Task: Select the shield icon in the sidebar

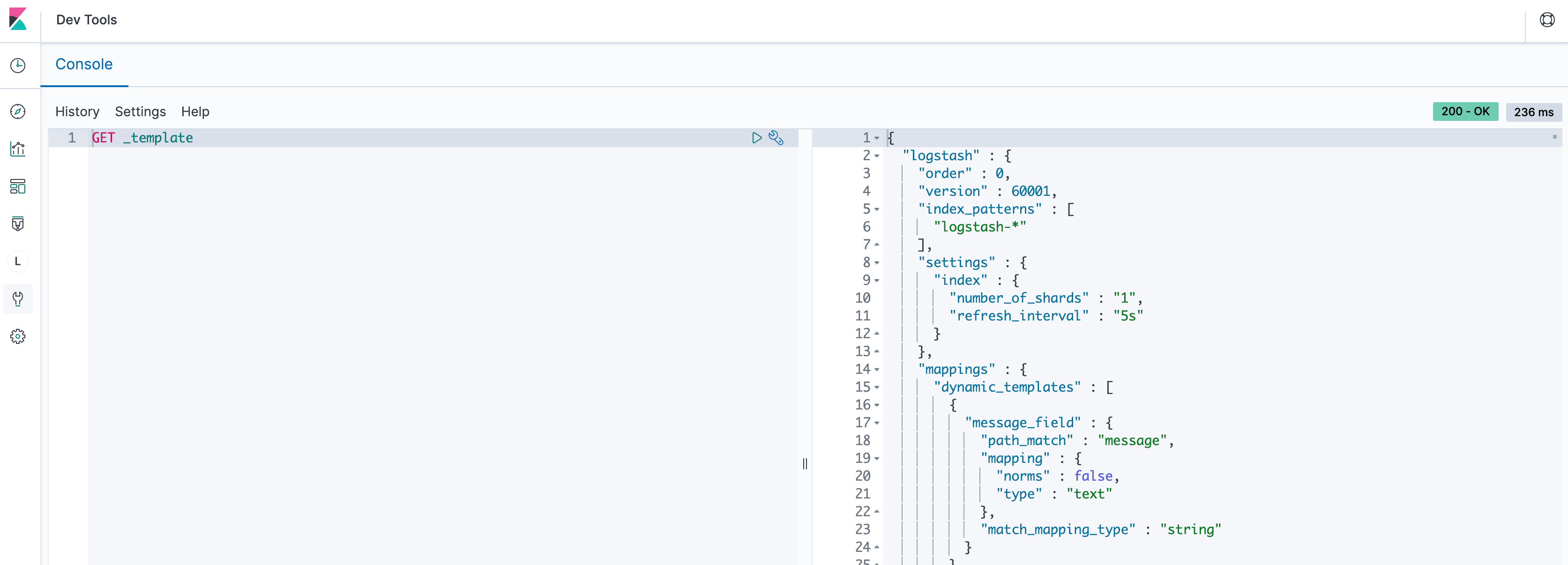Action: pyautogui.click(x=18, y=223)
